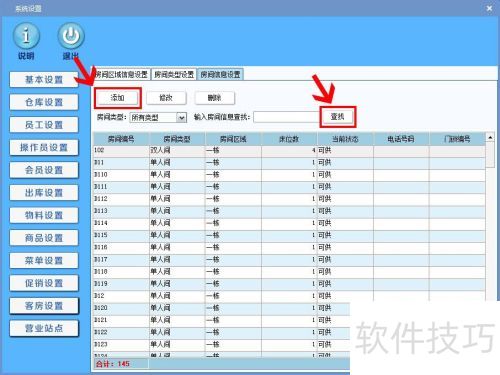Click the 修改 button
Viewport: 500px width, 375px height.
(166, 98)
